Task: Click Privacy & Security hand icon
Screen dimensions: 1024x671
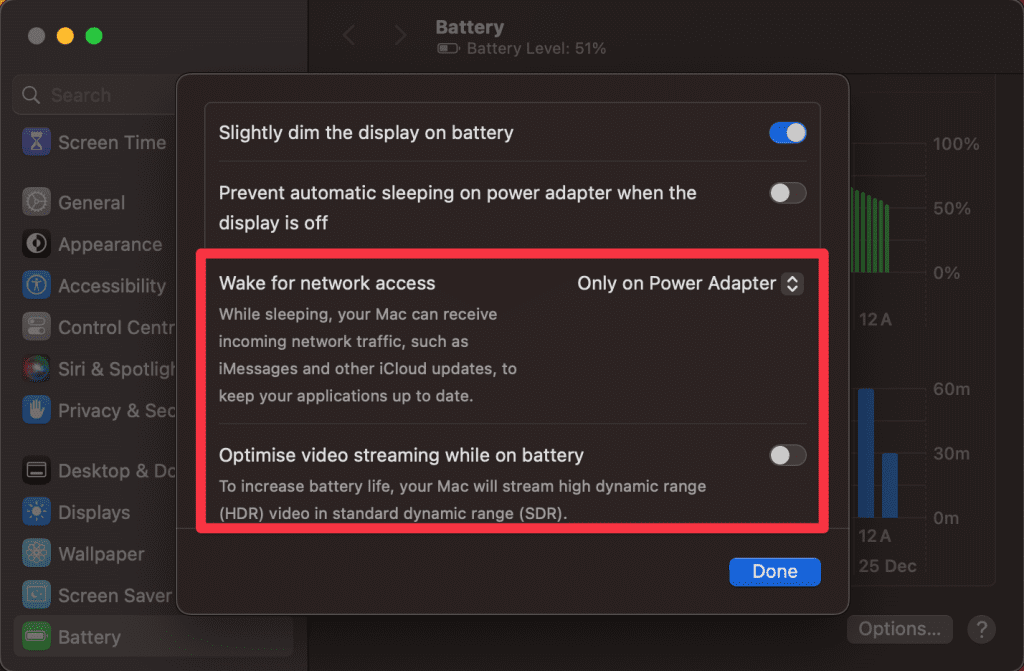Action: coord(37,410)
